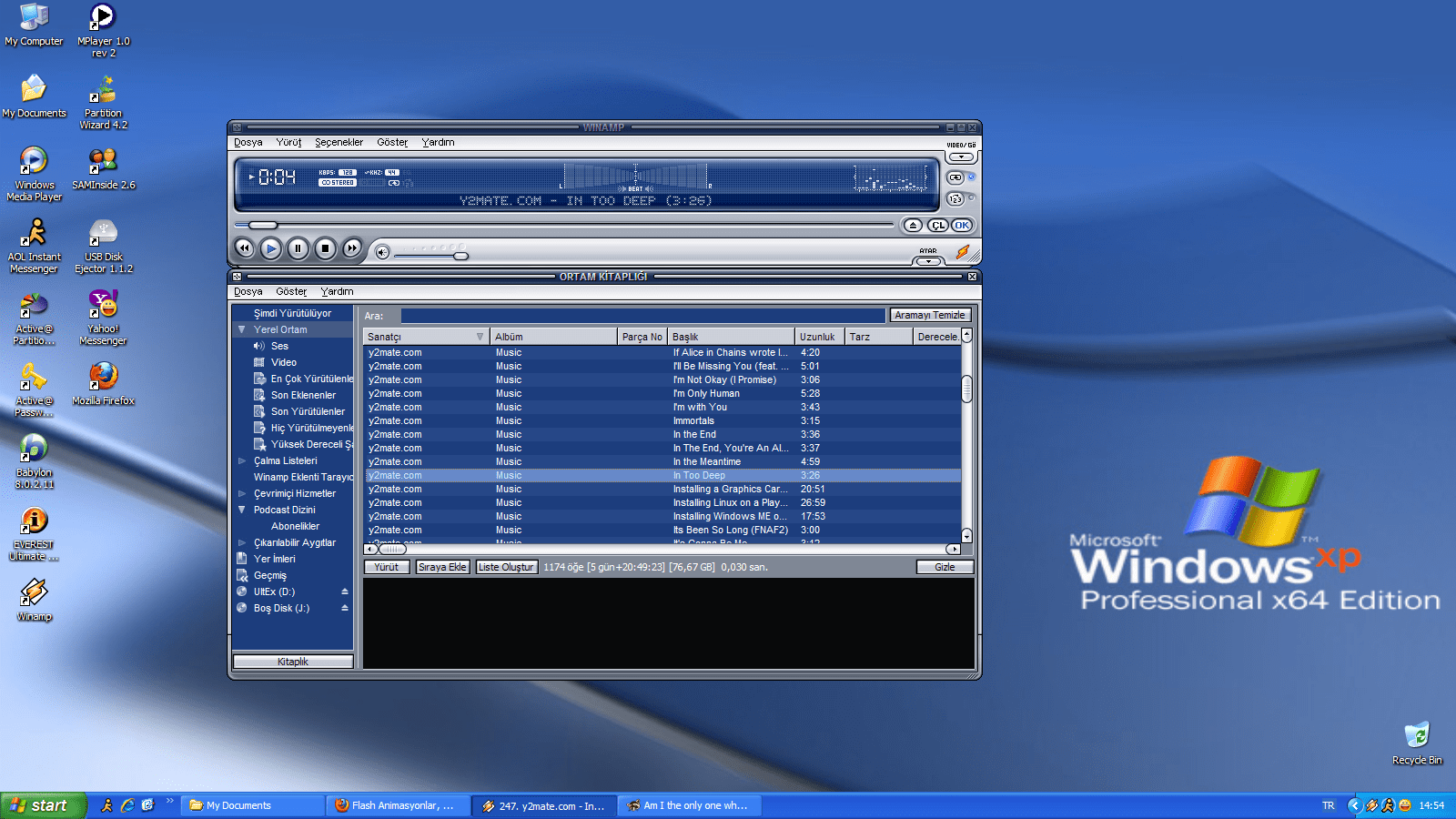Click the Yürüt button below the track list

(386, 567)
